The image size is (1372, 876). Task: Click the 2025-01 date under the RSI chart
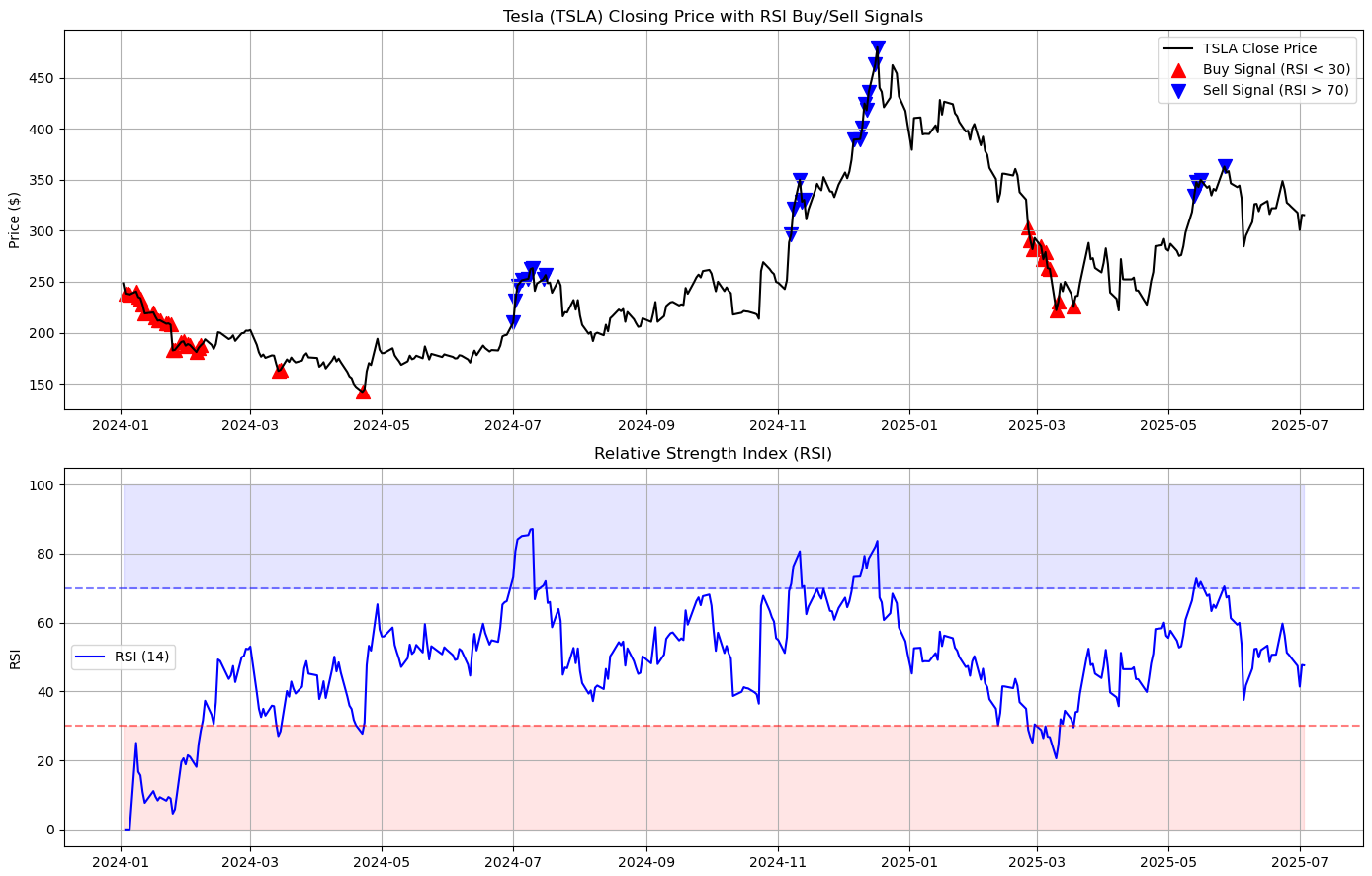point(909,863)
